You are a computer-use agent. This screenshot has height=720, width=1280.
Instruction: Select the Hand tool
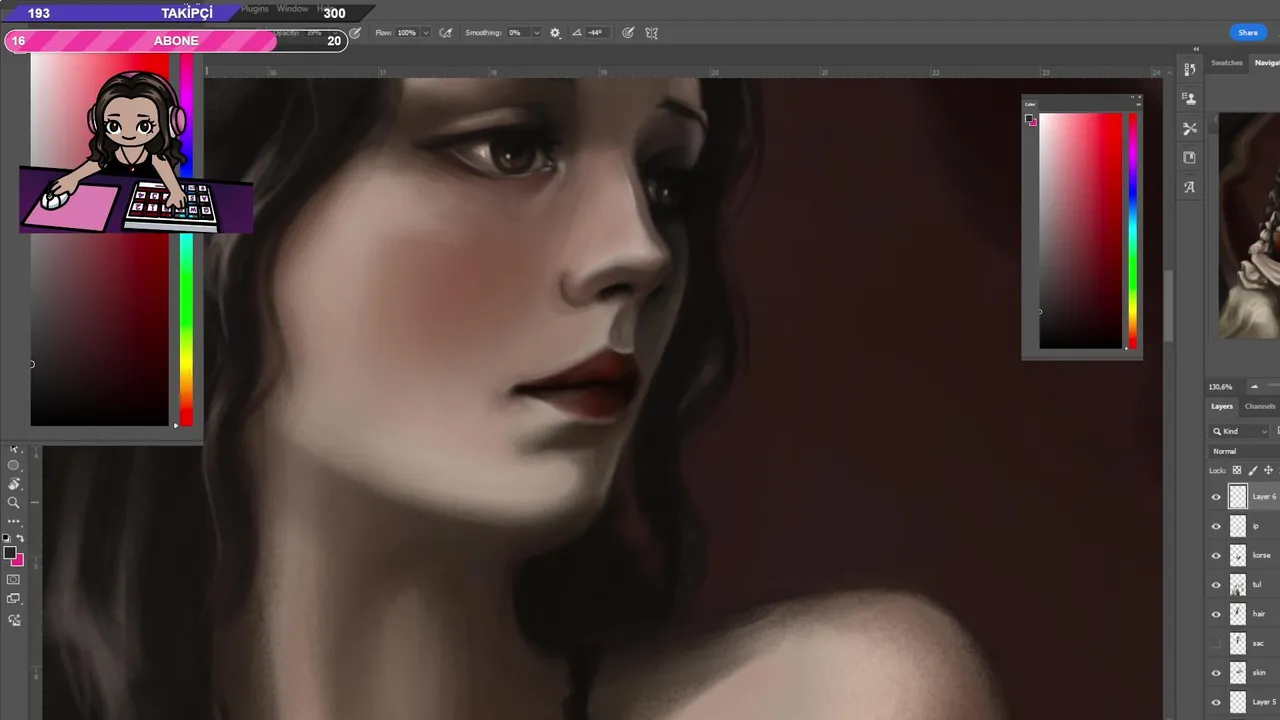14,484
